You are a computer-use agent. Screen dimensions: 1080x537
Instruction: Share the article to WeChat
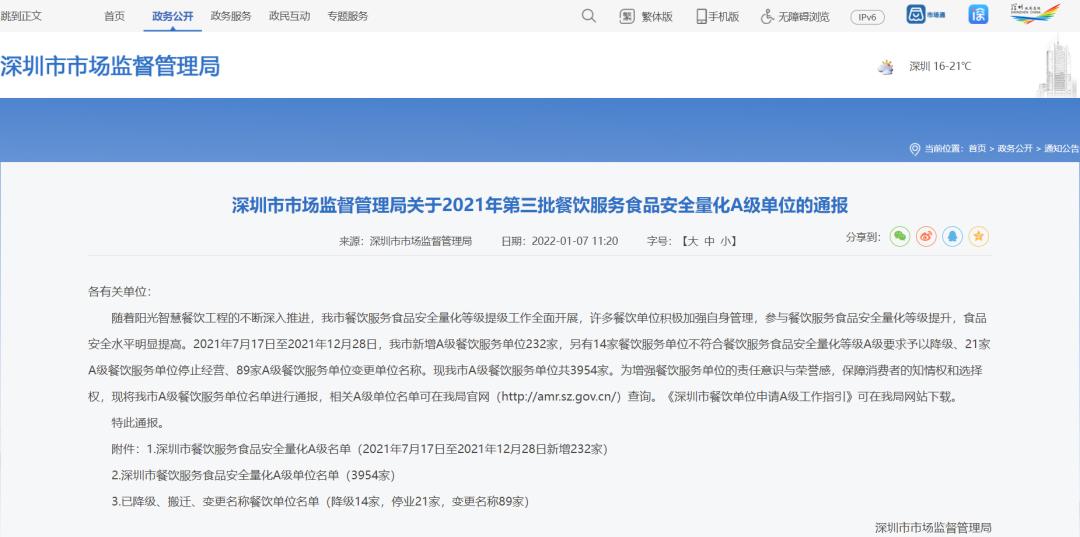(x=900, y=237)
